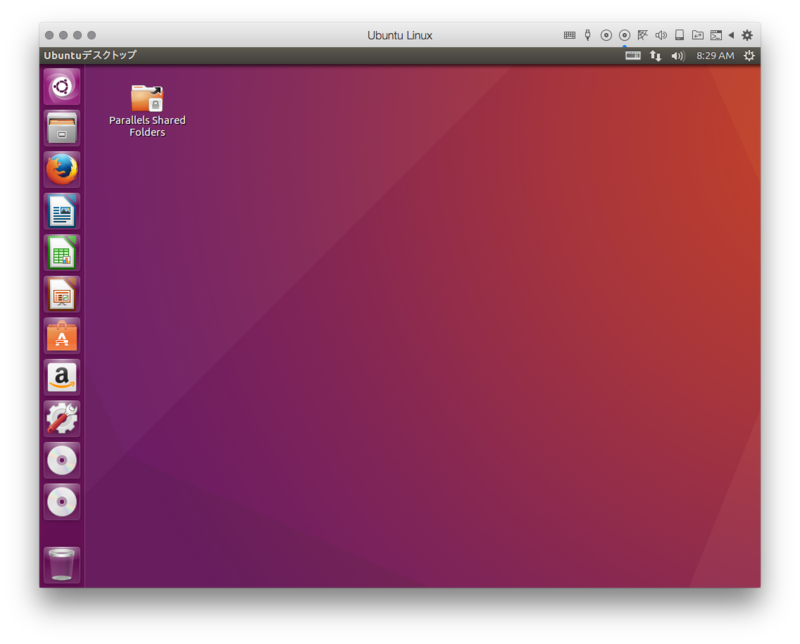
Task: Open the Ubuntu Dash search launcher
Action: (62, 86)
